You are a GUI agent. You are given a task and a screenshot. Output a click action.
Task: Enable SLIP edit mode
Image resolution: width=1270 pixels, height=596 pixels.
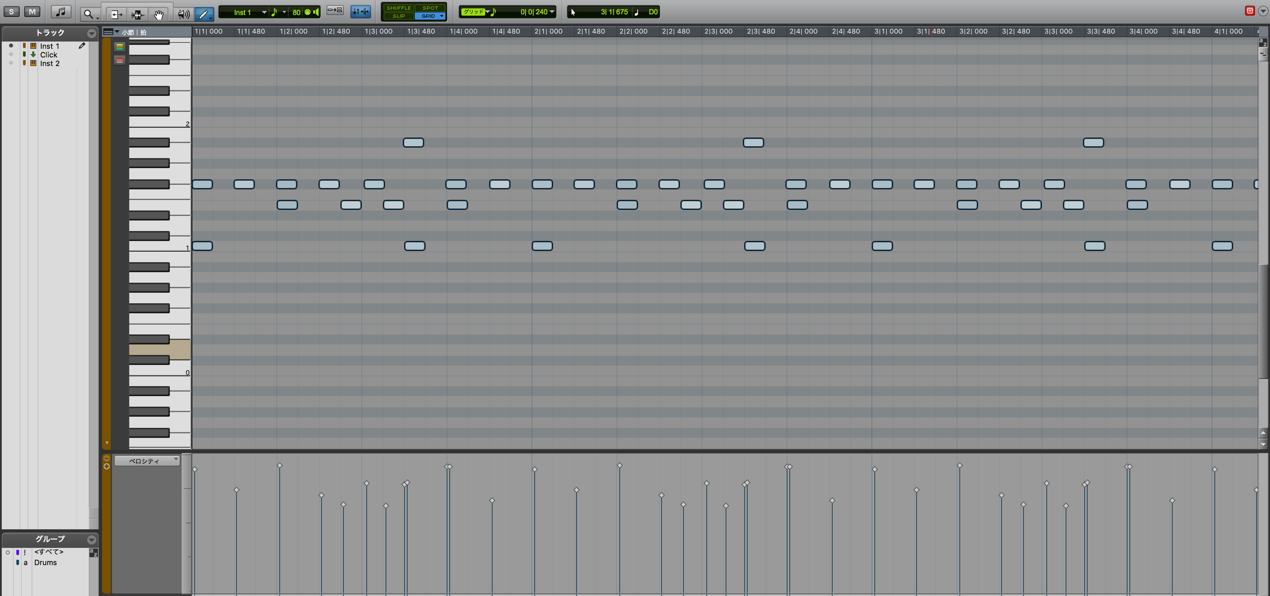pyautogui.click(x=399, y=16)
